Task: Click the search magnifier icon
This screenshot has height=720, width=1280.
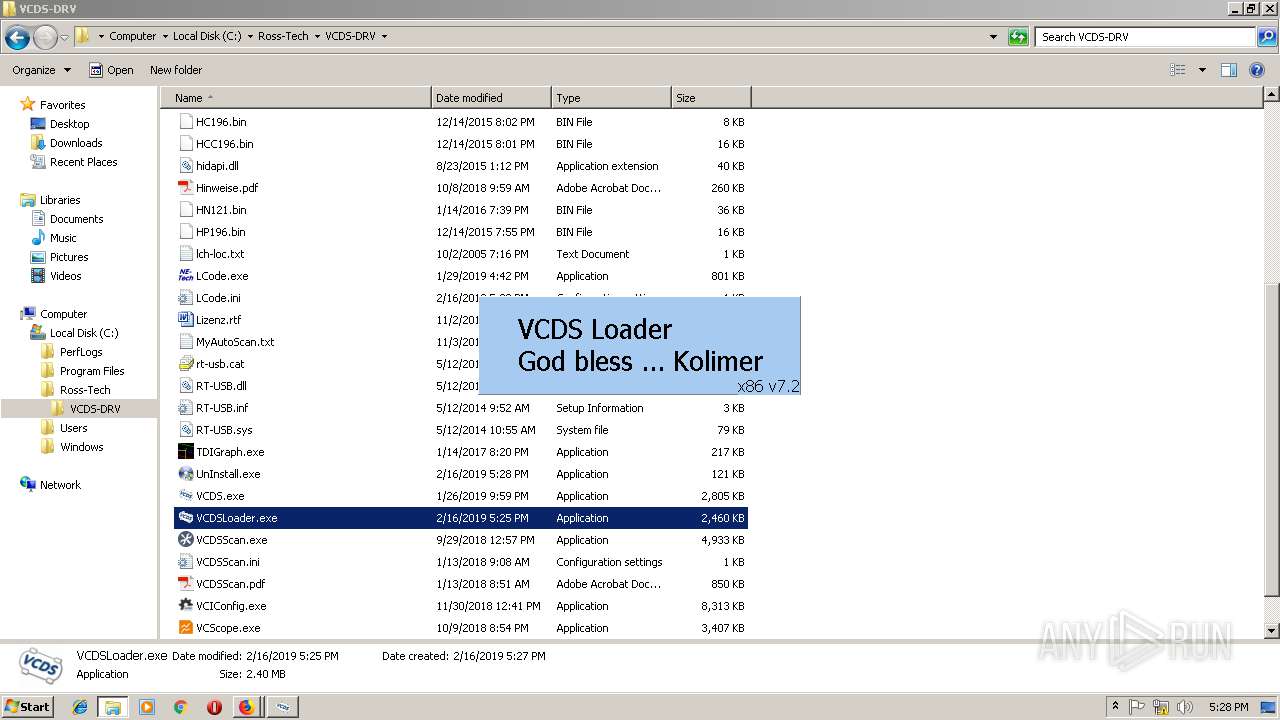Action: (1266, 37)
